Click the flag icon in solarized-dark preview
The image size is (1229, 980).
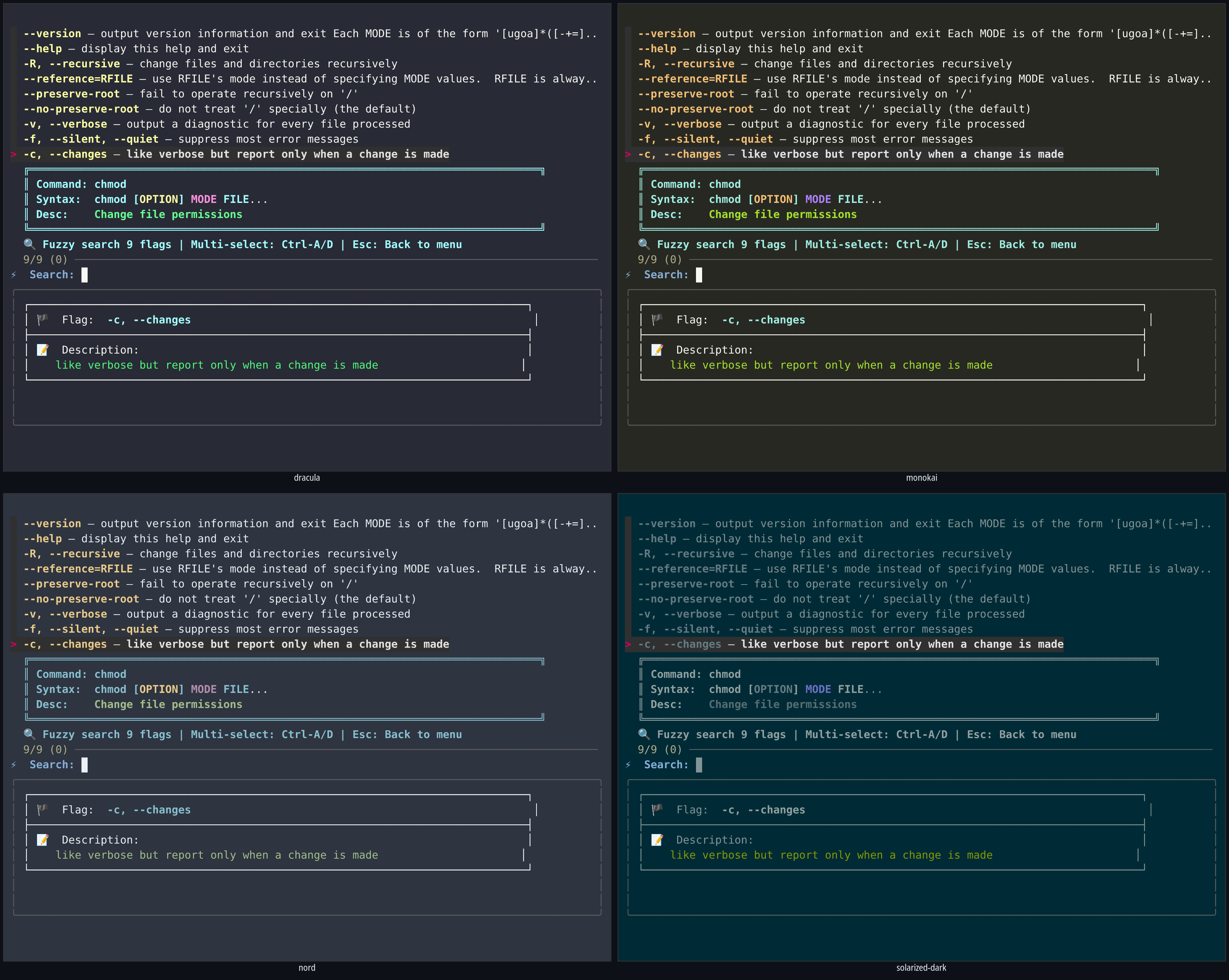coord(657,809)
